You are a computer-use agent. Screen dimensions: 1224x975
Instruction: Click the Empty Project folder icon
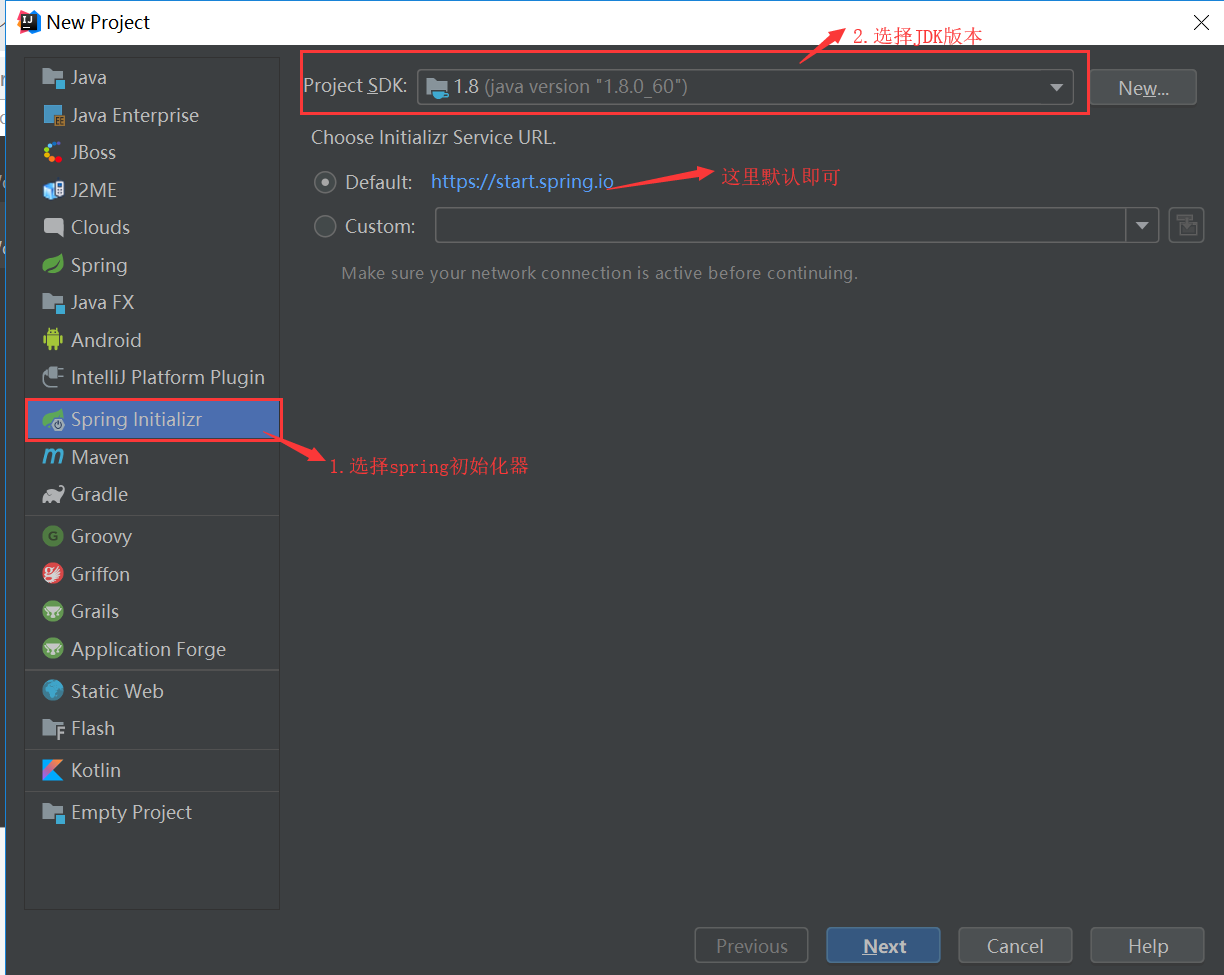[x=53, y=812]
